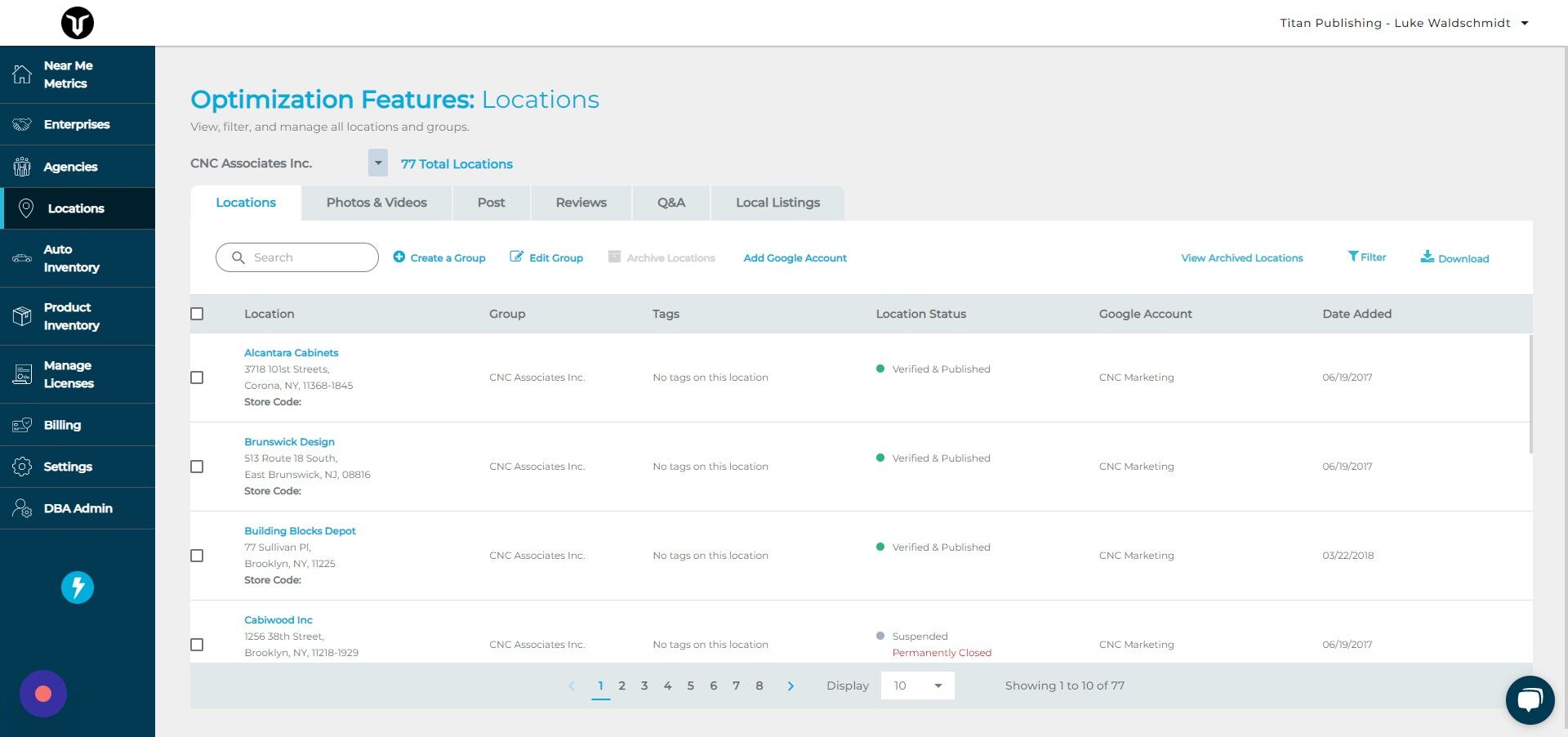
Task: Open the Agencies section
Action: (22, 166)
